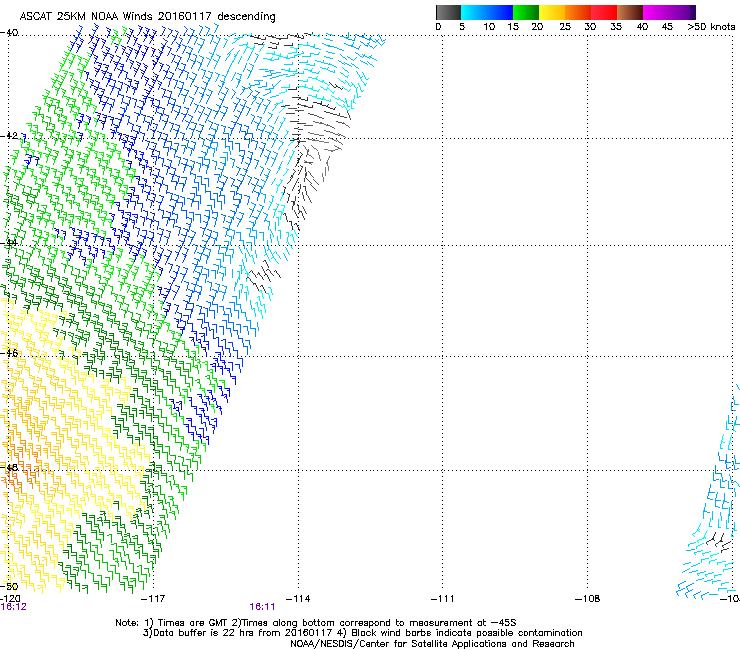Click the green 15-20 knots legend segment

[x=526, y=12]
